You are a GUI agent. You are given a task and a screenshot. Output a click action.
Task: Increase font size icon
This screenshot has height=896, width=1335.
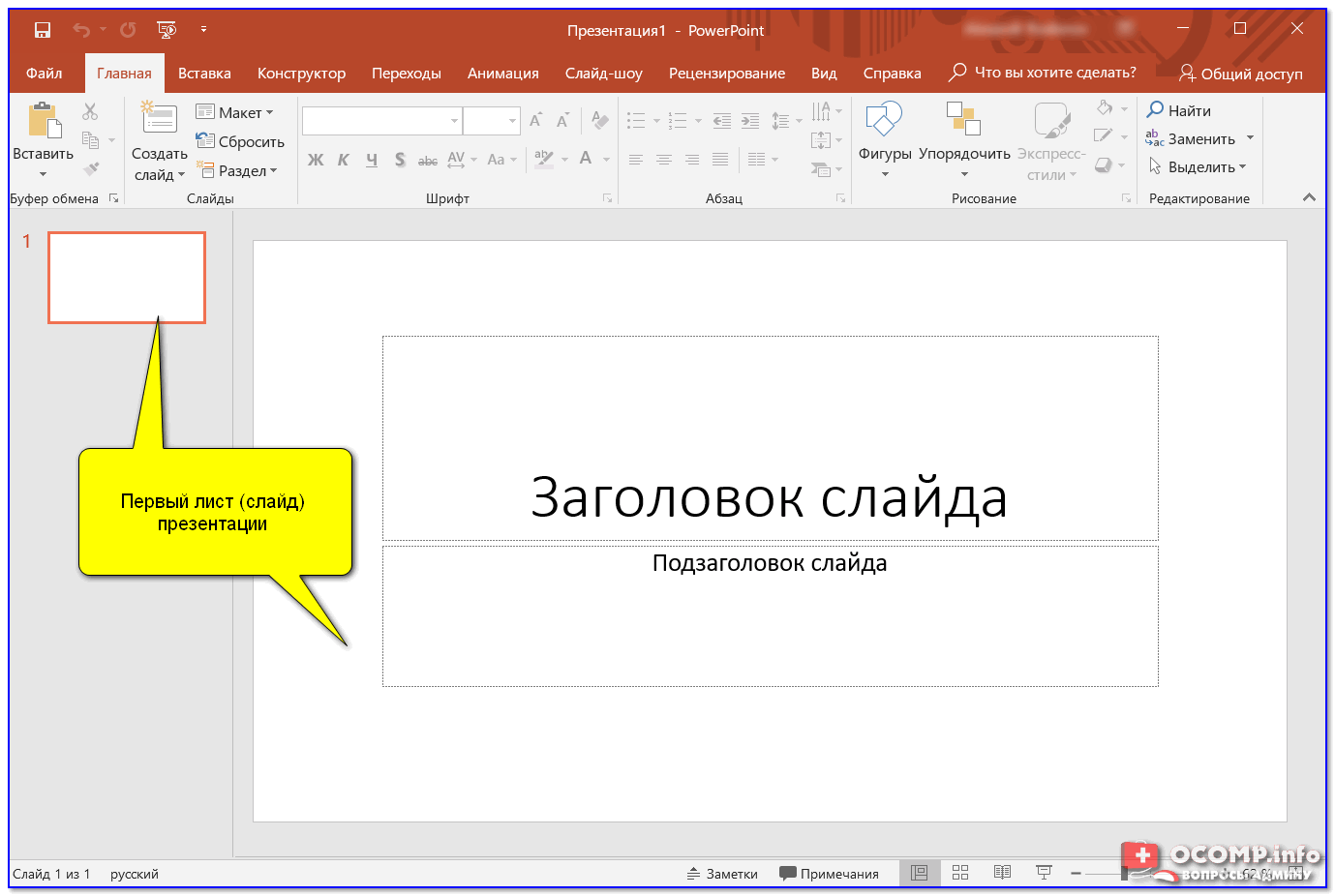[x=535, y=120]
